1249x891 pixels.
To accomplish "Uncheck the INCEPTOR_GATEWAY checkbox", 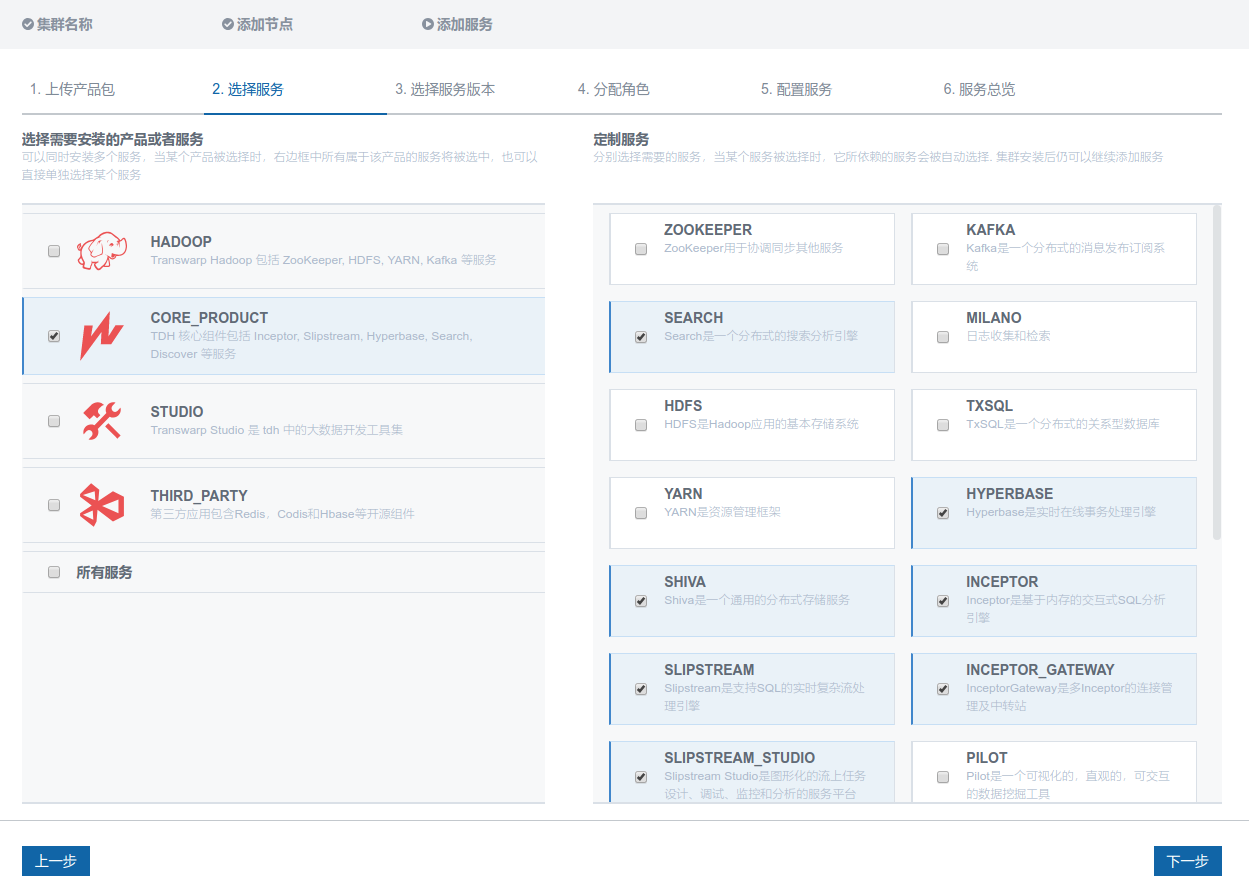I will pos(943,690).
